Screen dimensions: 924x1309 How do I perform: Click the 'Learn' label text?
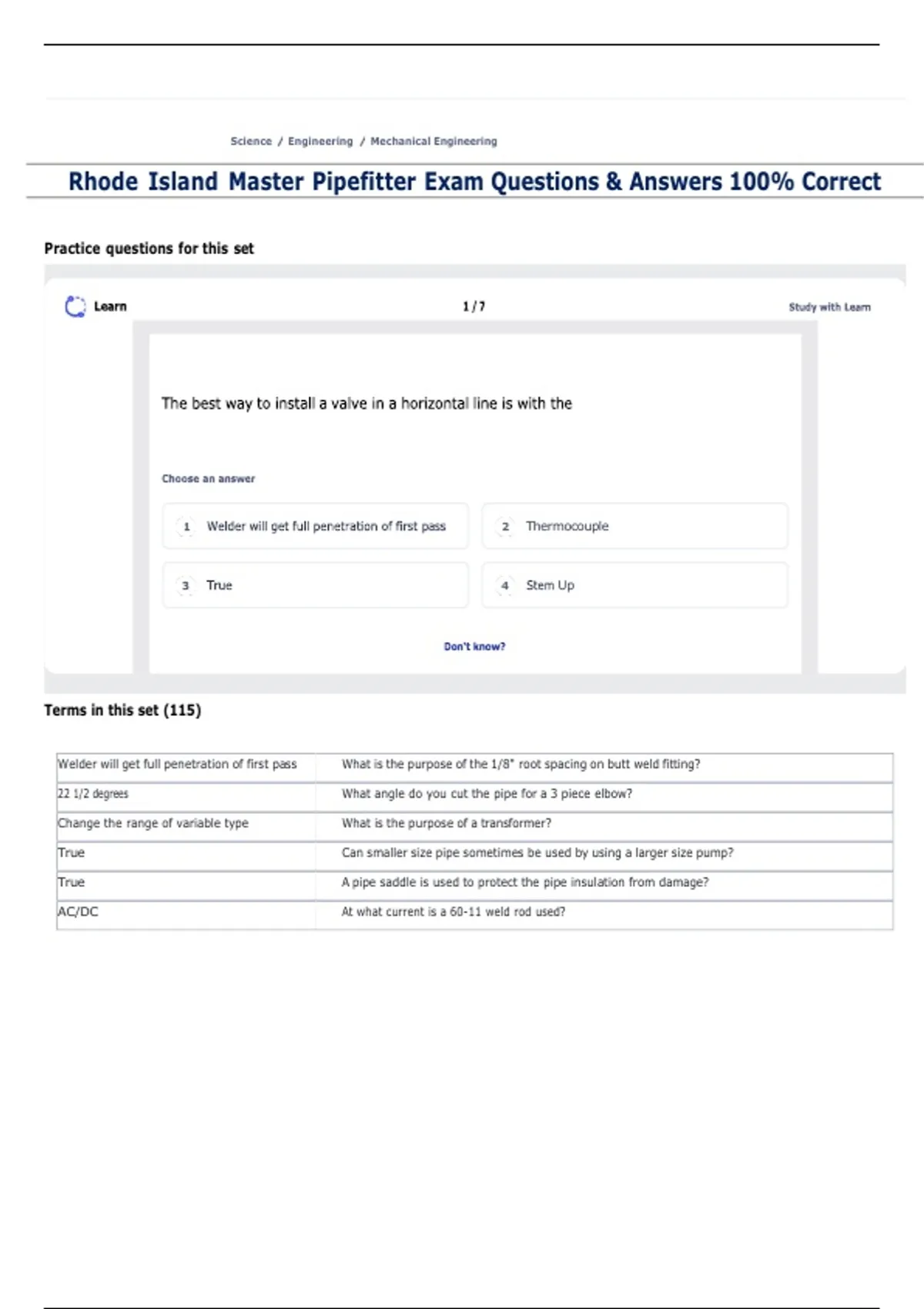click(110, 306)
